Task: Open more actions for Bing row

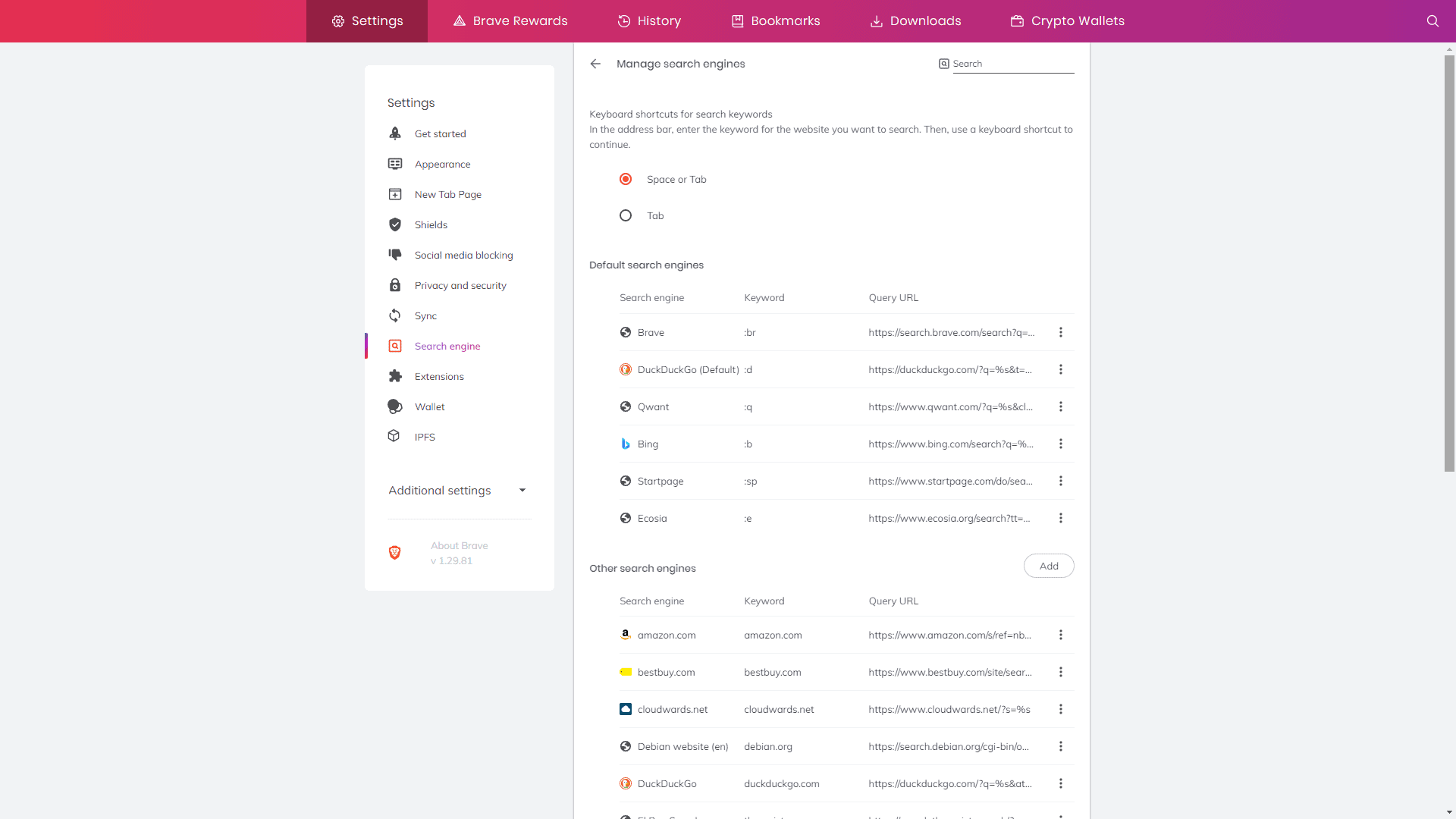Action: [x=1061, y=444]
